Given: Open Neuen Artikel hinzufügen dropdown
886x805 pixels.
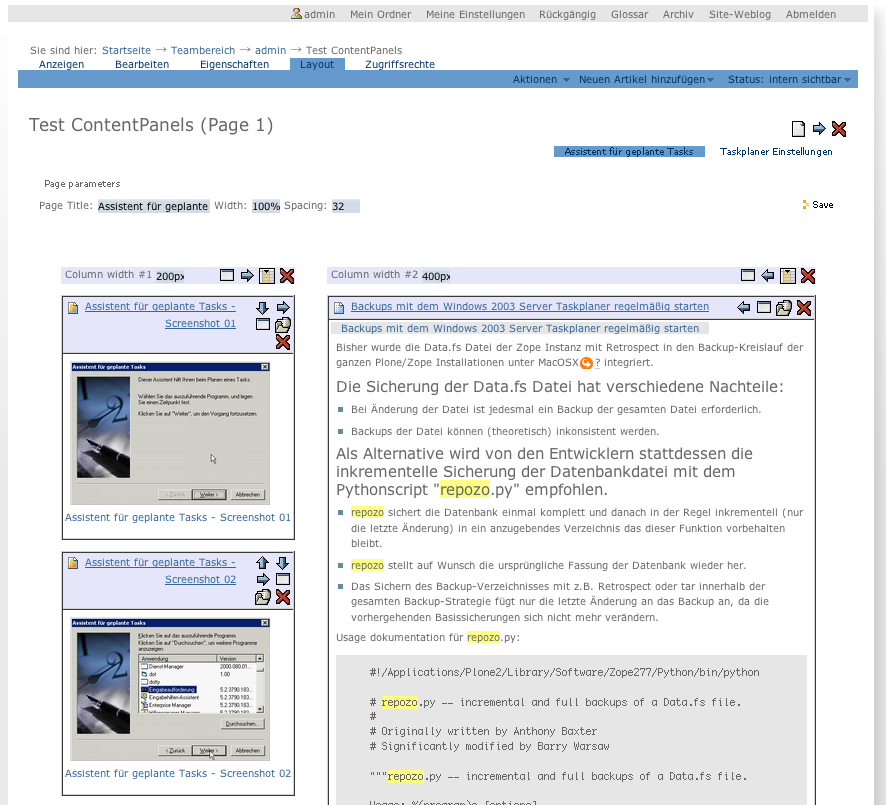Looking at the screenshot, I should point(646,79).
